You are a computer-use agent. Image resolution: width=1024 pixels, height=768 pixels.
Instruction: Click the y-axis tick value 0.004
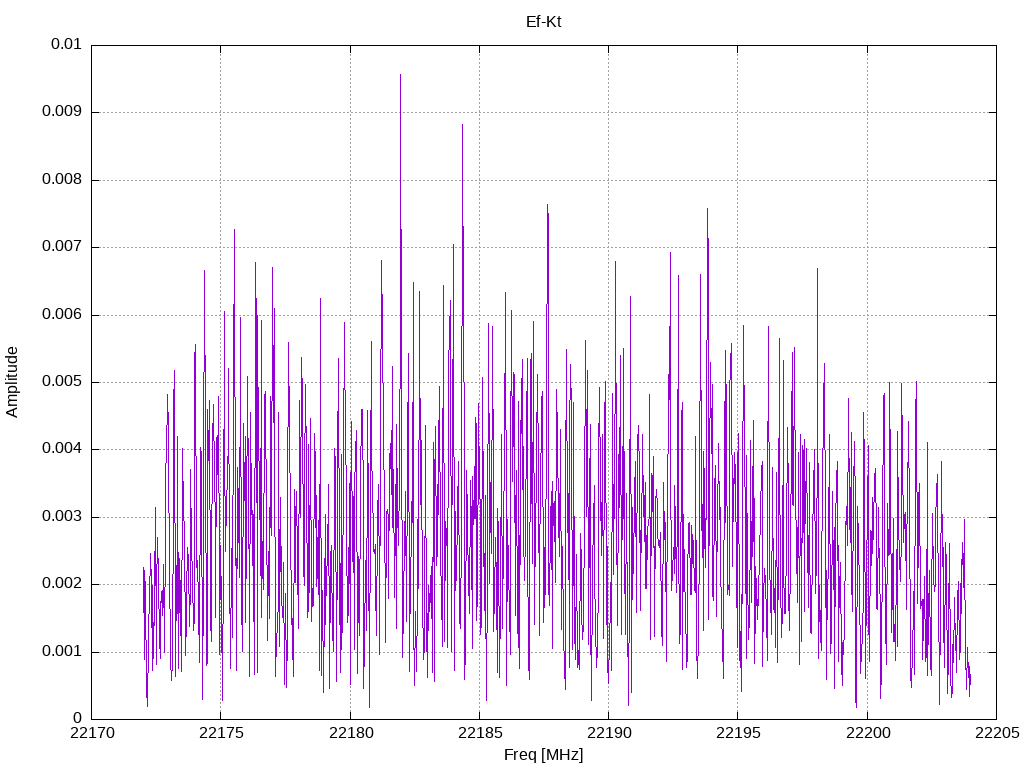(62, 449)
